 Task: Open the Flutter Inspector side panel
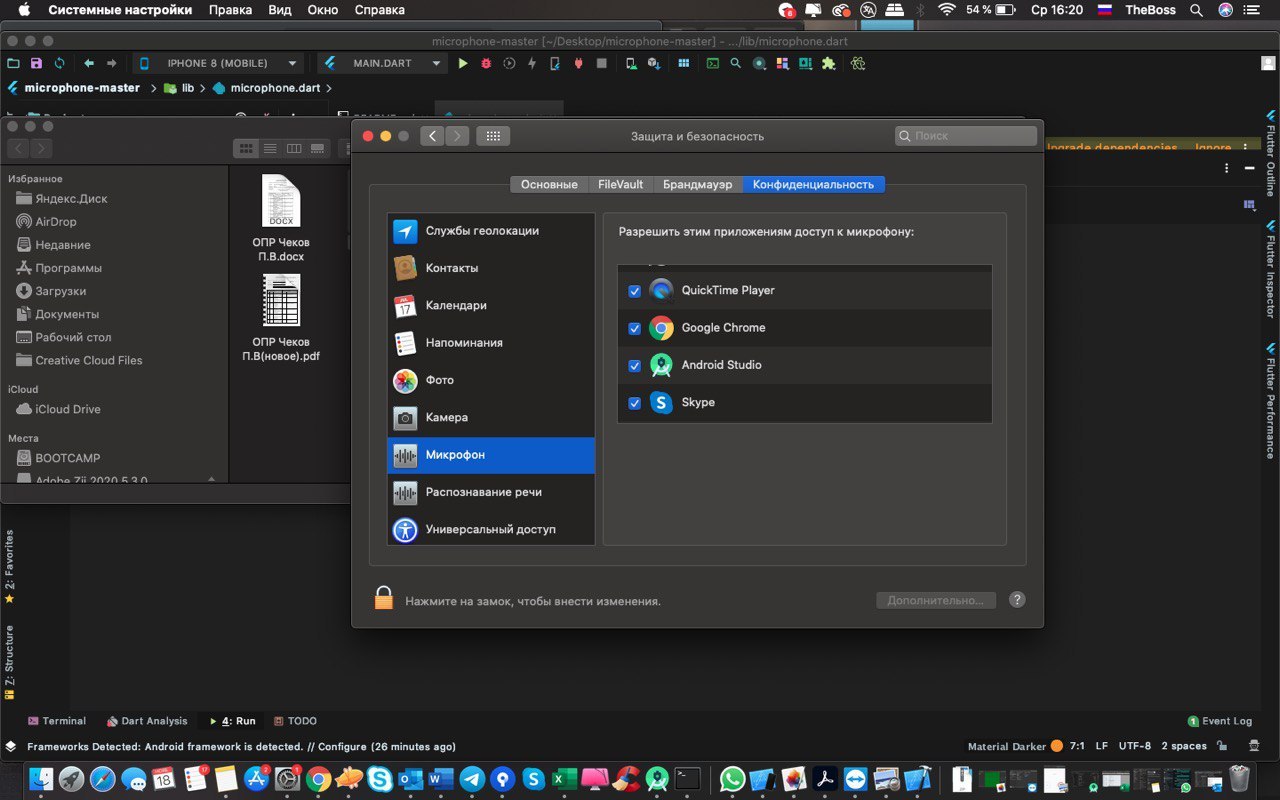tap(1271, 270)
